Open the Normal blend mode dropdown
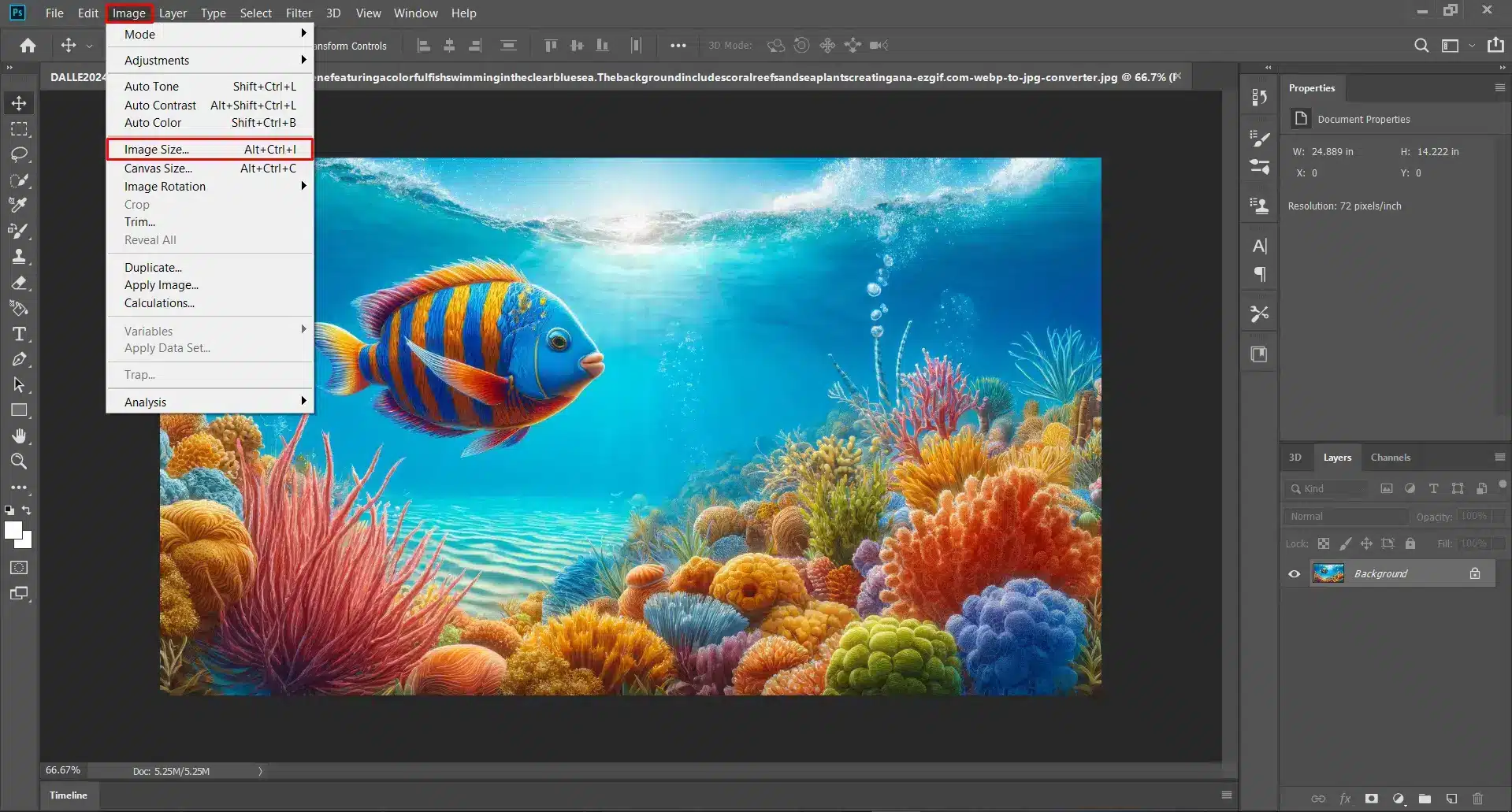Viewport: 1512px width, 812px height. coord(1346,517)
